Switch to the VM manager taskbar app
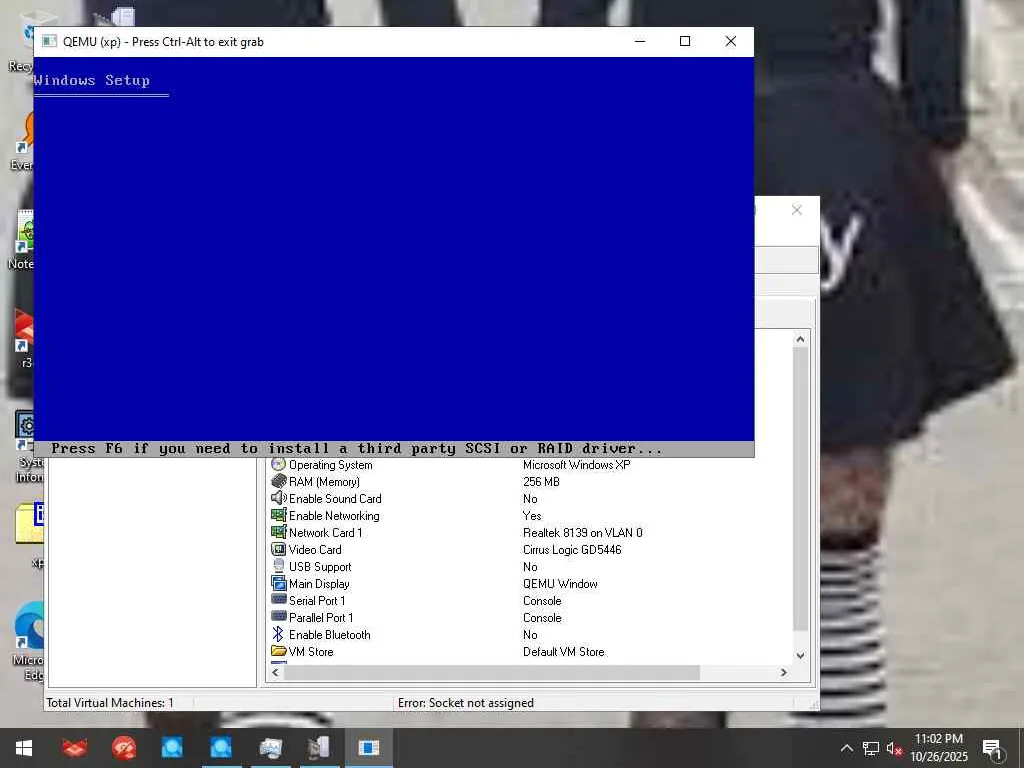 click(x=319, y=748)
